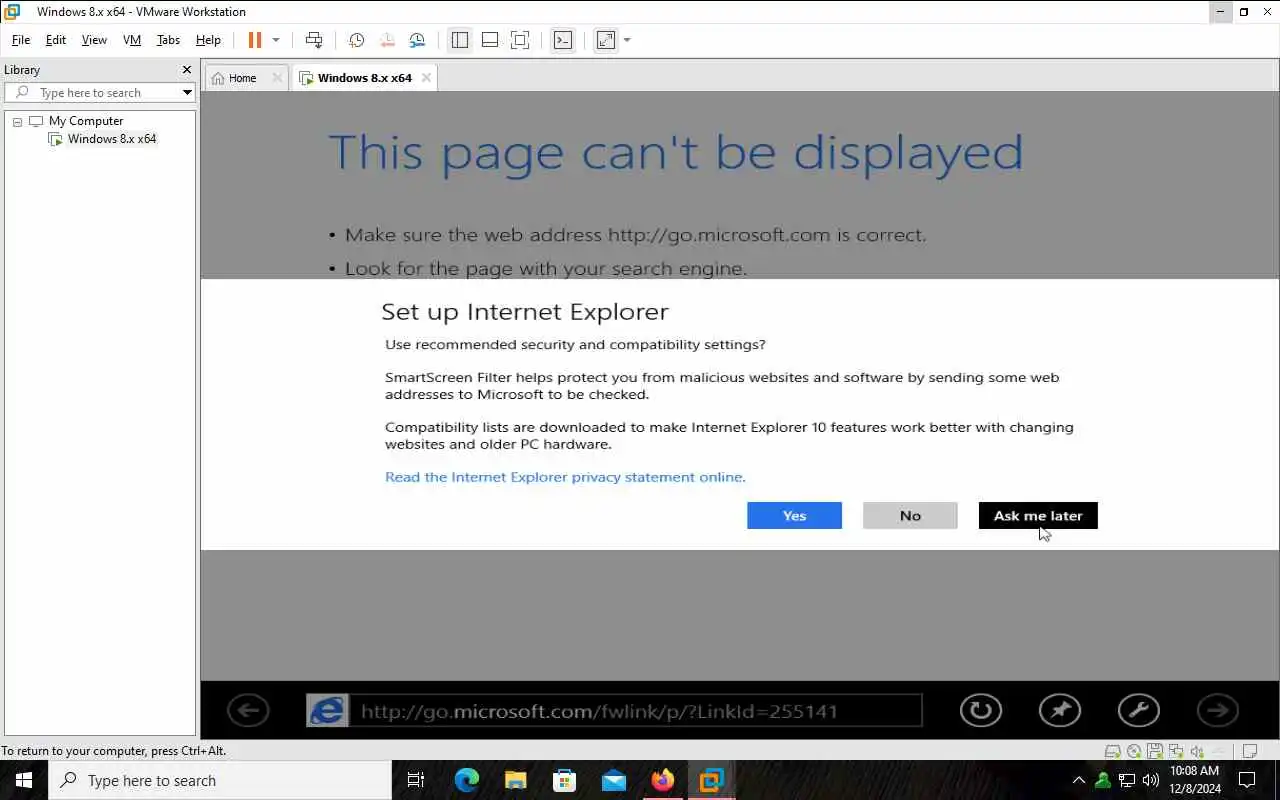The width and height of the screenshot is (1280, 800).
Task: Open the Tabs menu
Action: point(168,40)
